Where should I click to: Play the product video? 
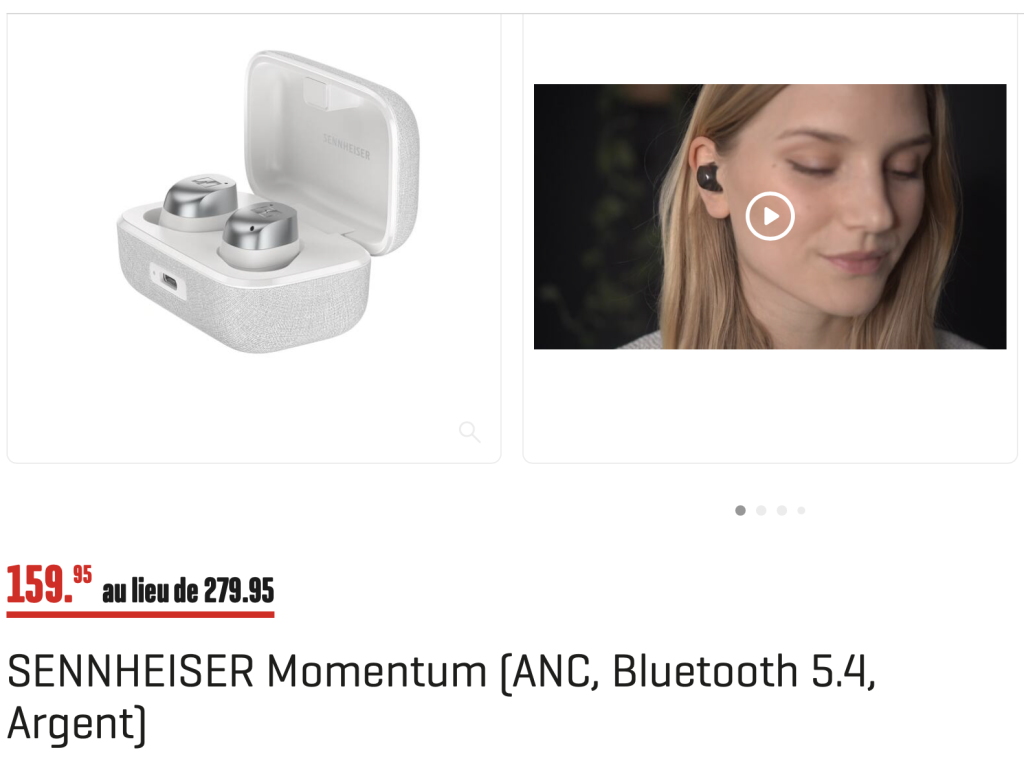[770, 216]
